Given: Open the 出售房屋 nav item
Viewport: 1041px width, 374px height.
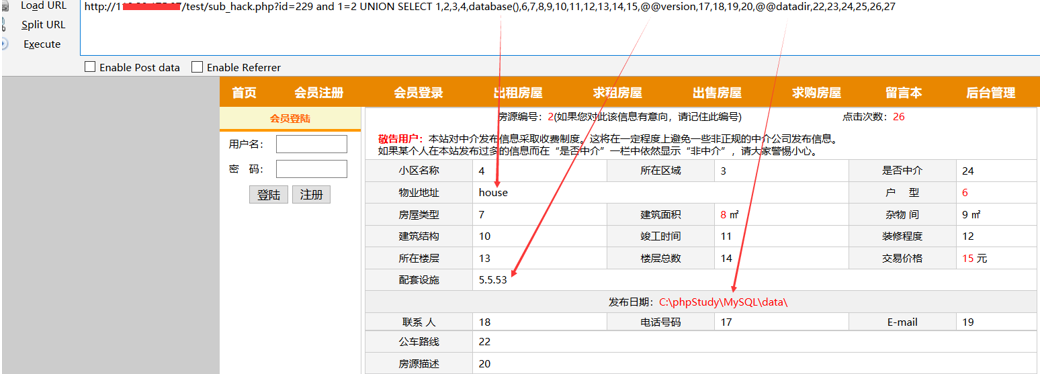Looking at the screenshot, I should pos(717,93).
